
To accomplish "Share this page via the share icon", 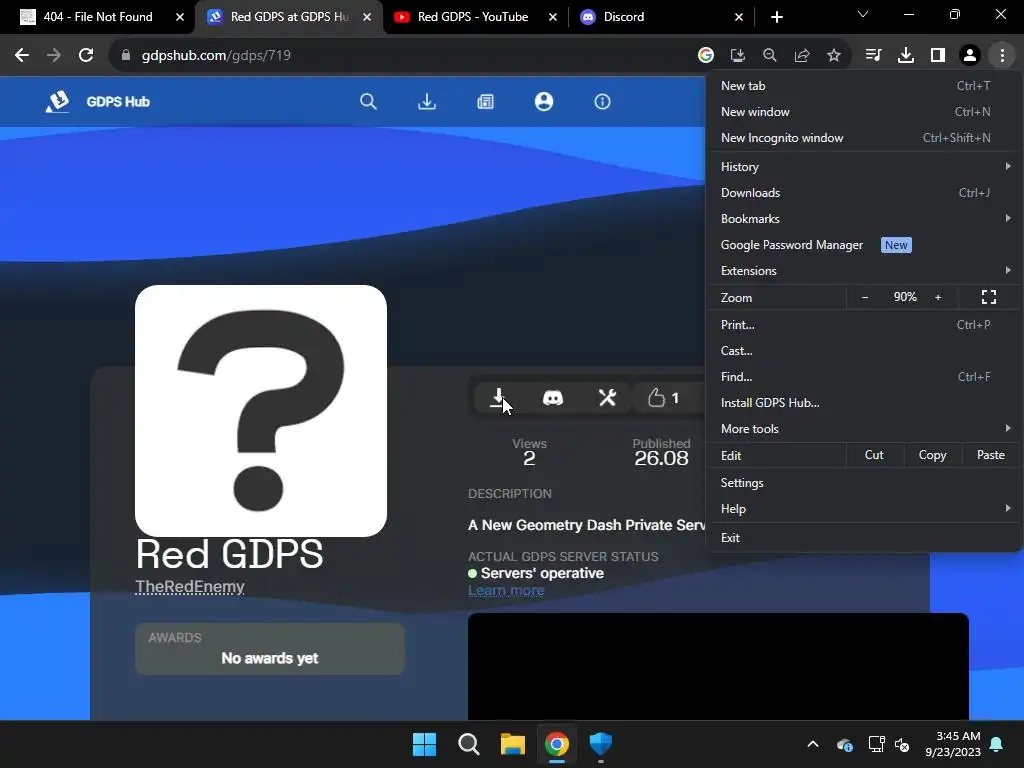I will [x=802, y=56].
